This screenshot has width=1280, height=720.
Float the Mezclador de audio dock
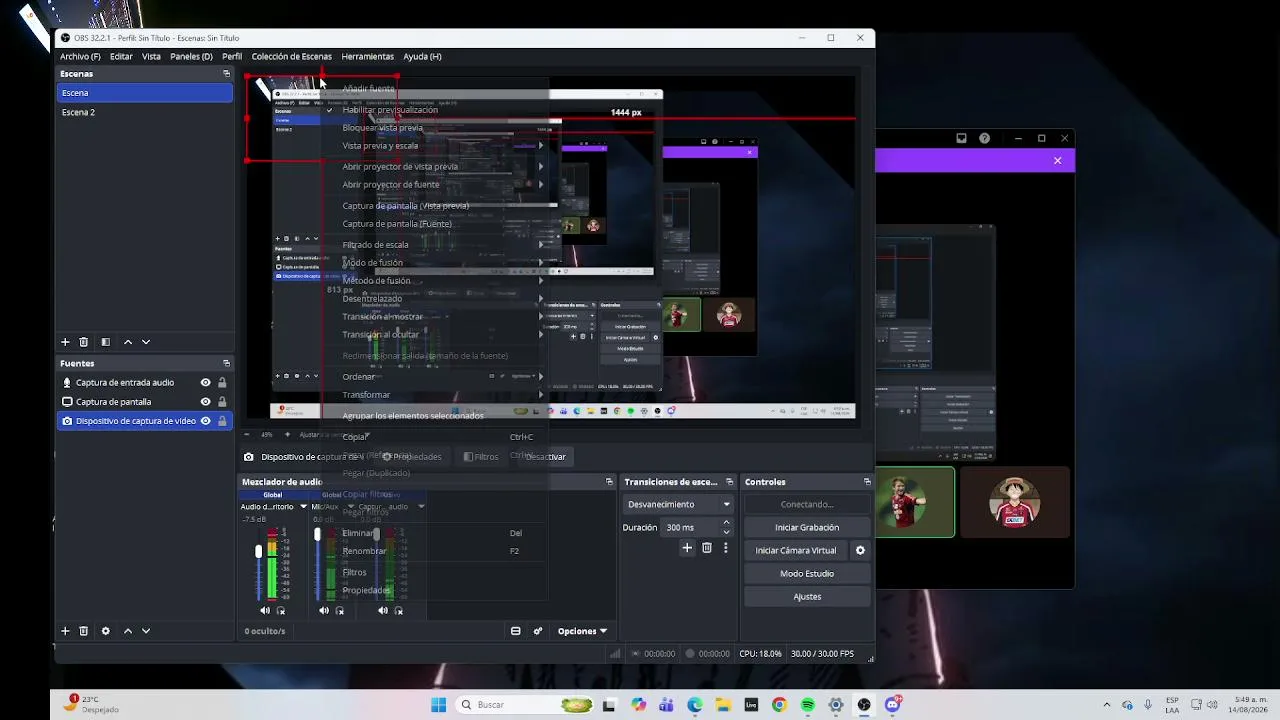coord(609,482)
